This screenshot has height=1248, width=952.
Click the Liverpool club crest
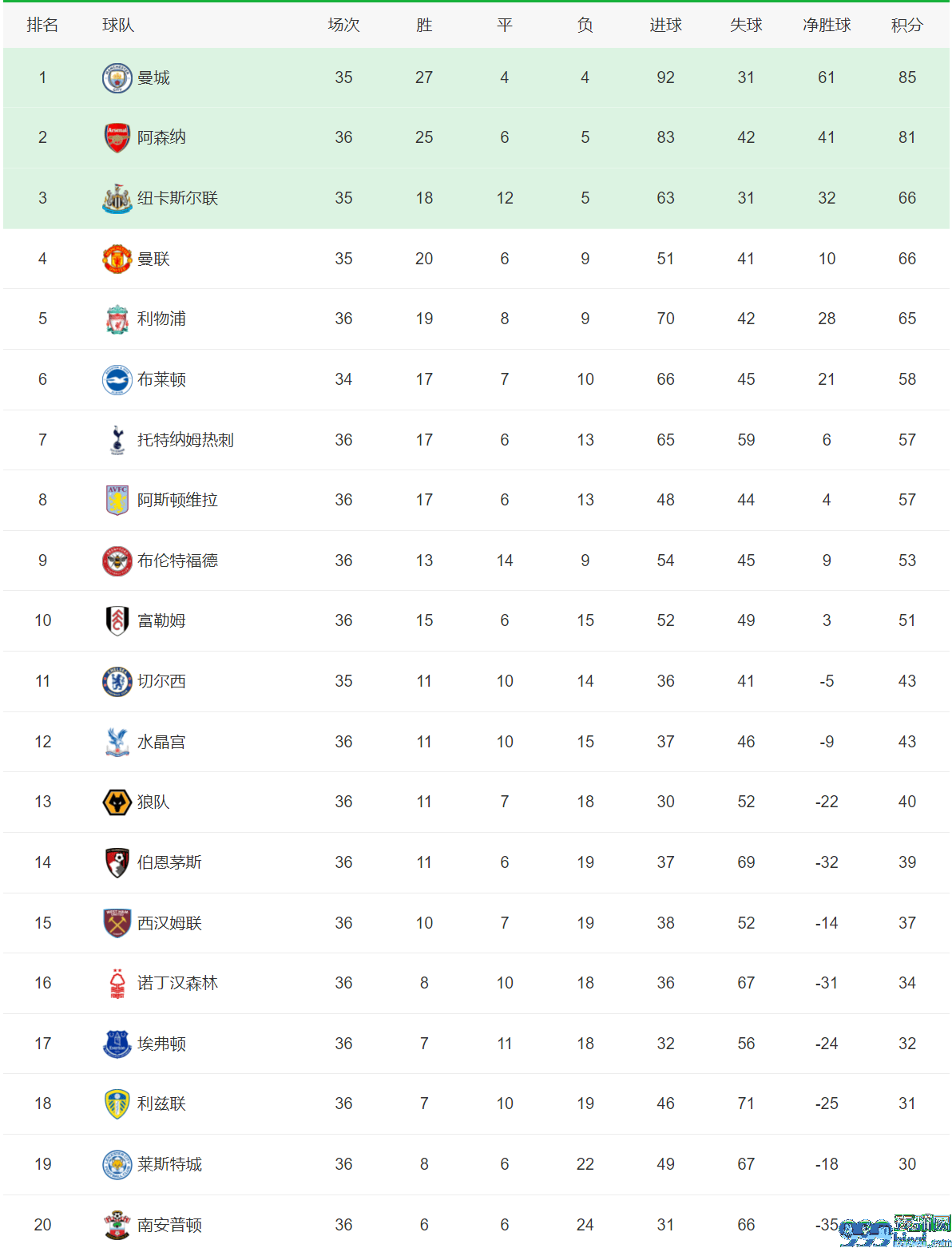click(x=117, y=319)
